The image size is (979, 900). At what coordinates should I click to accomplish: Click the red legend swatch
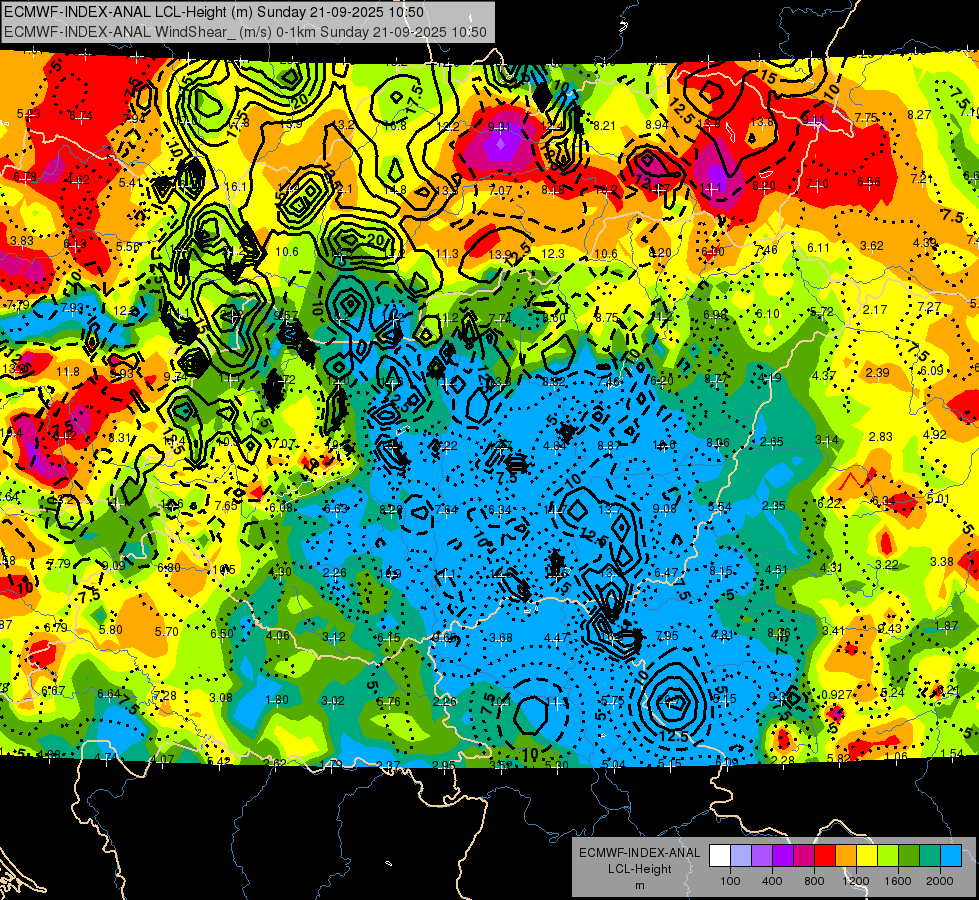point(825,856)
